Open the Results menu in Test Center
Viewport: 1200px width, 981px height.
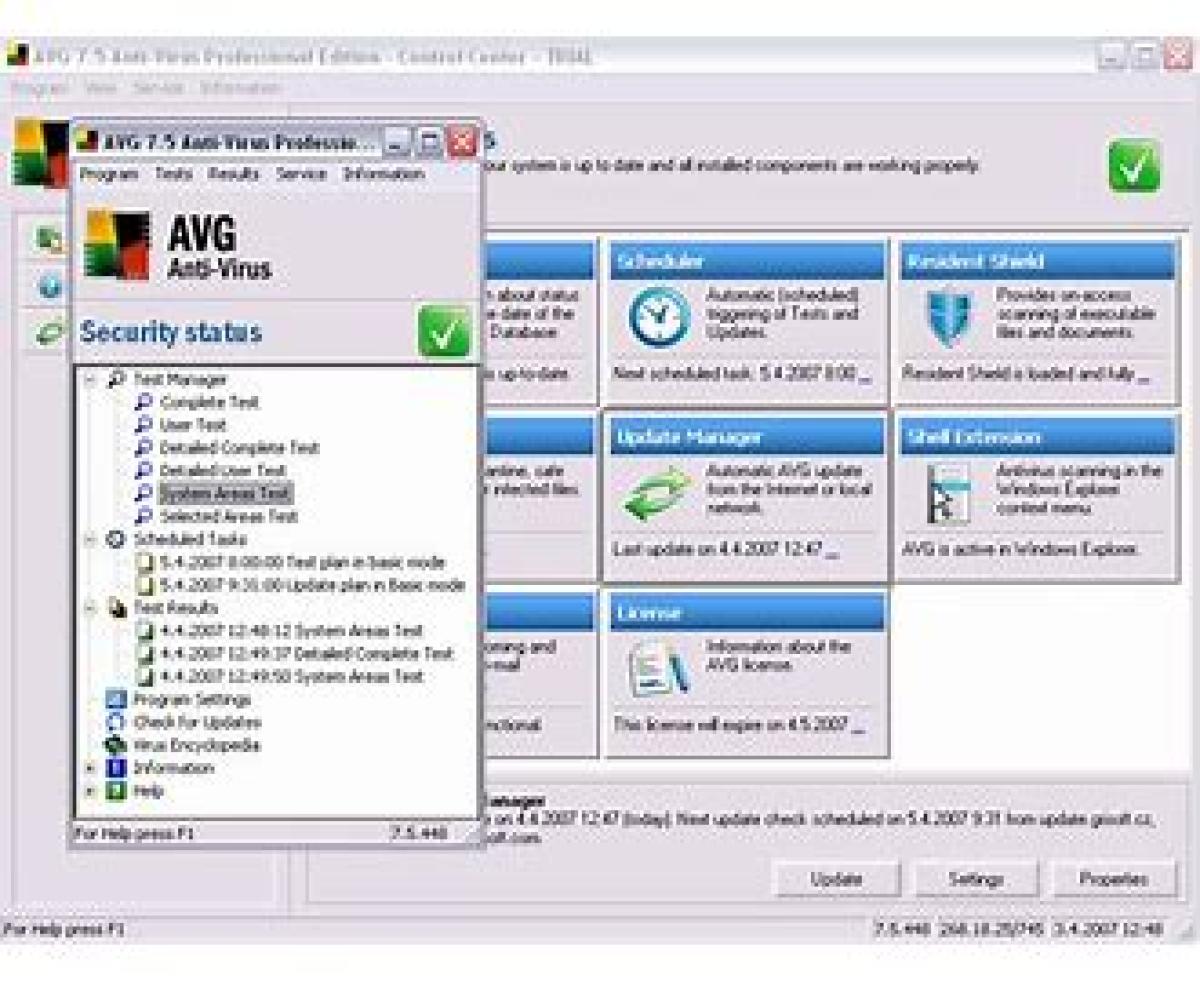(233, 174)
